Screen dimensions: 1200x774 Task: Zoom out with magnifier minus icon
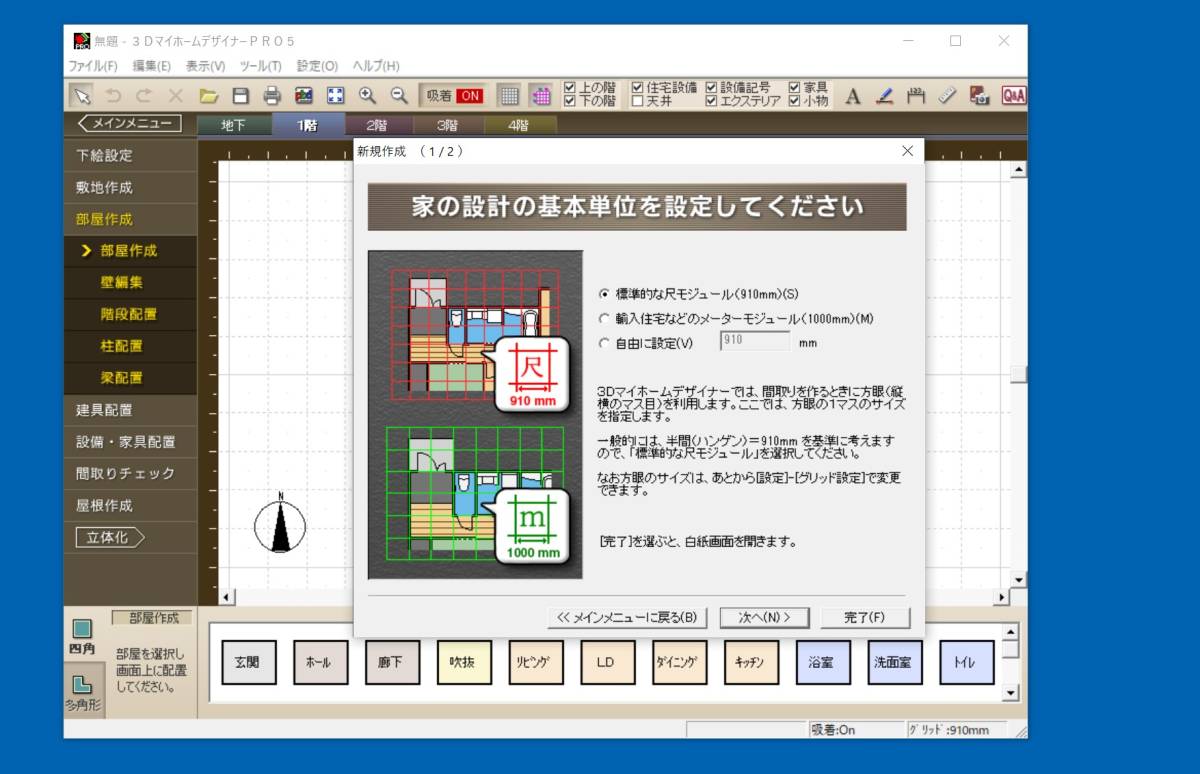coord(399,96)
